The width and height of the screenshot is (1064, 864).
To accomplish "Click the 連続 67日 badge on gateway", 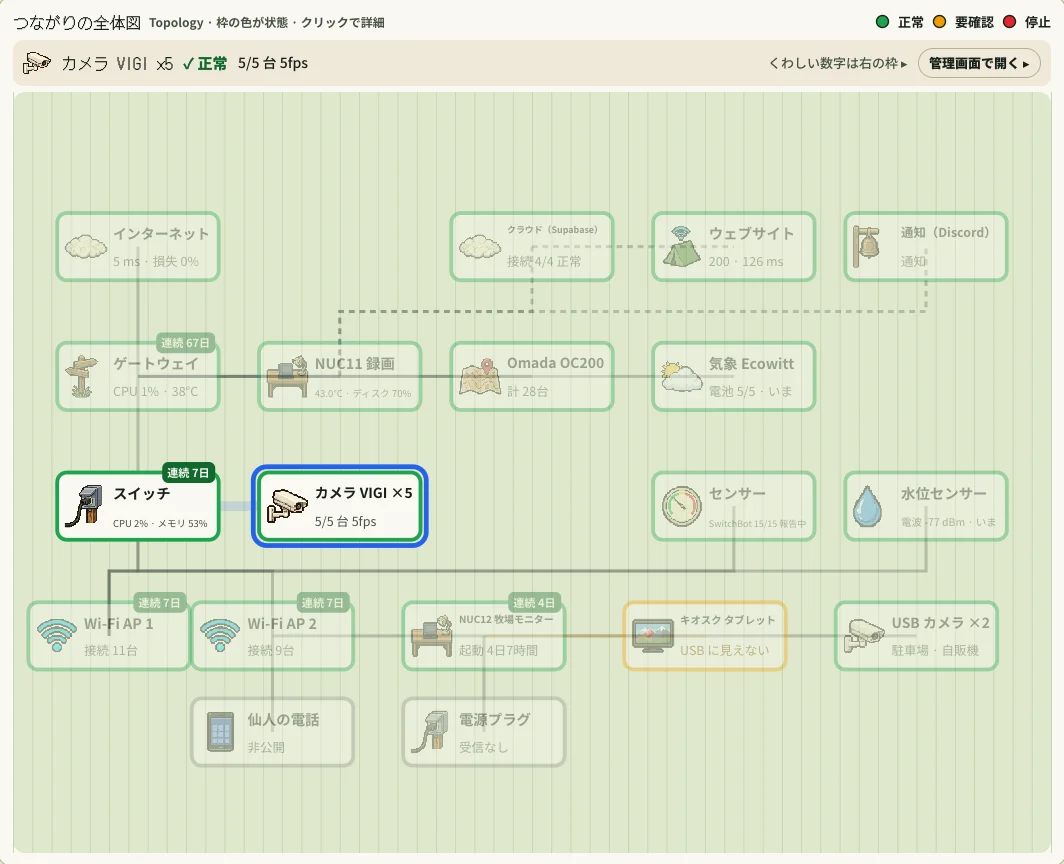I will [x=185, y=343].
